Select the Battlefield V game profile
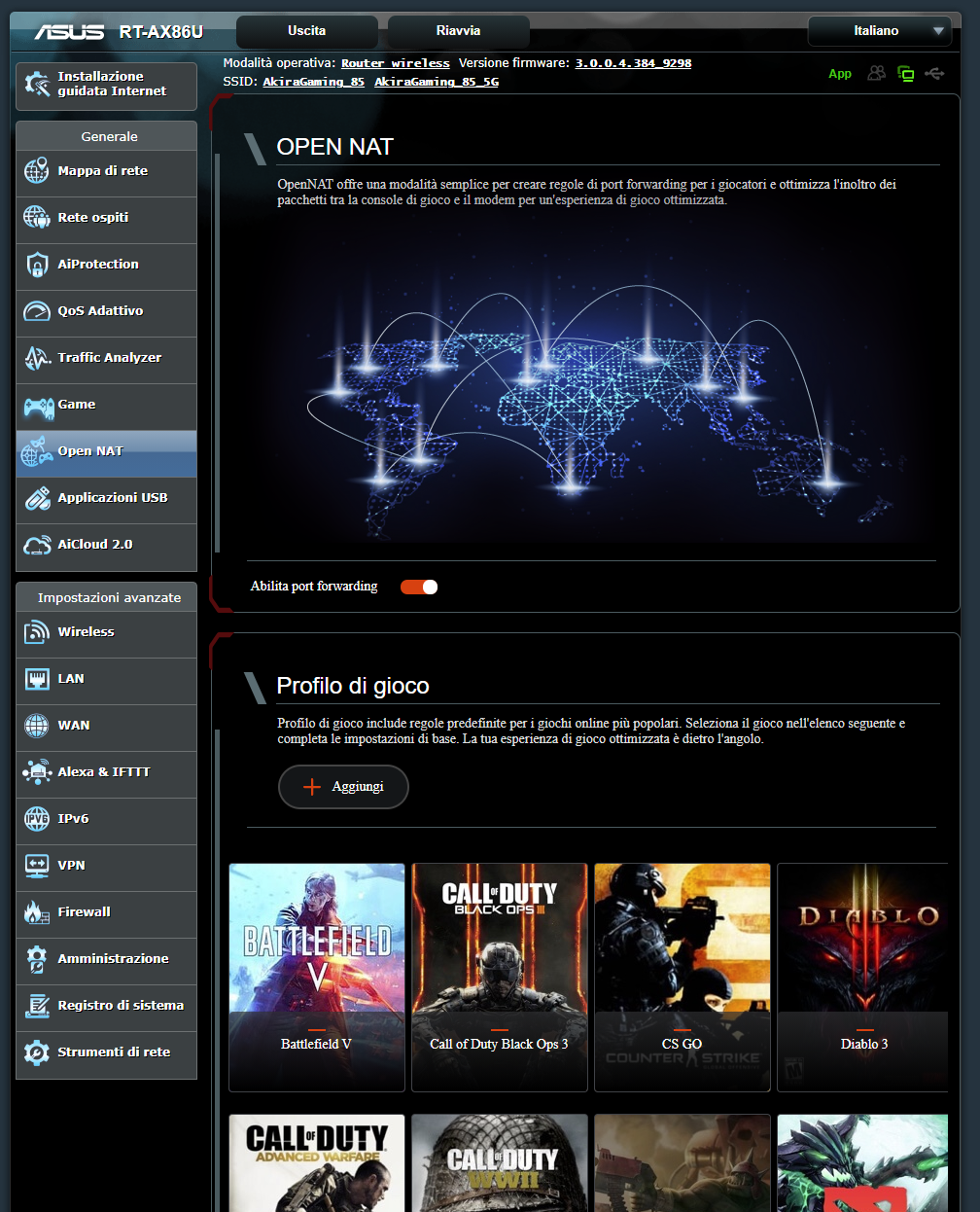This screenshot has height=1212, width=980. 317,977
